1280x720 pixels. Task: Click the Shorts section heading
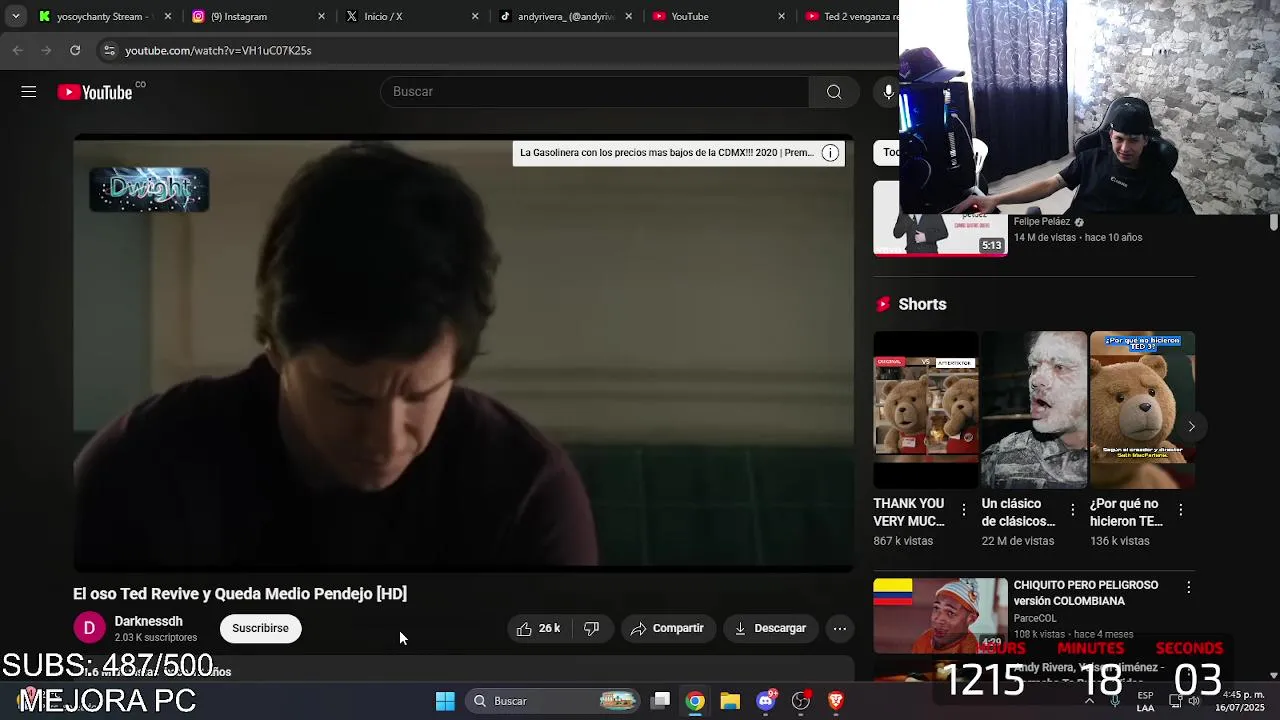click(x=922, y=304)
